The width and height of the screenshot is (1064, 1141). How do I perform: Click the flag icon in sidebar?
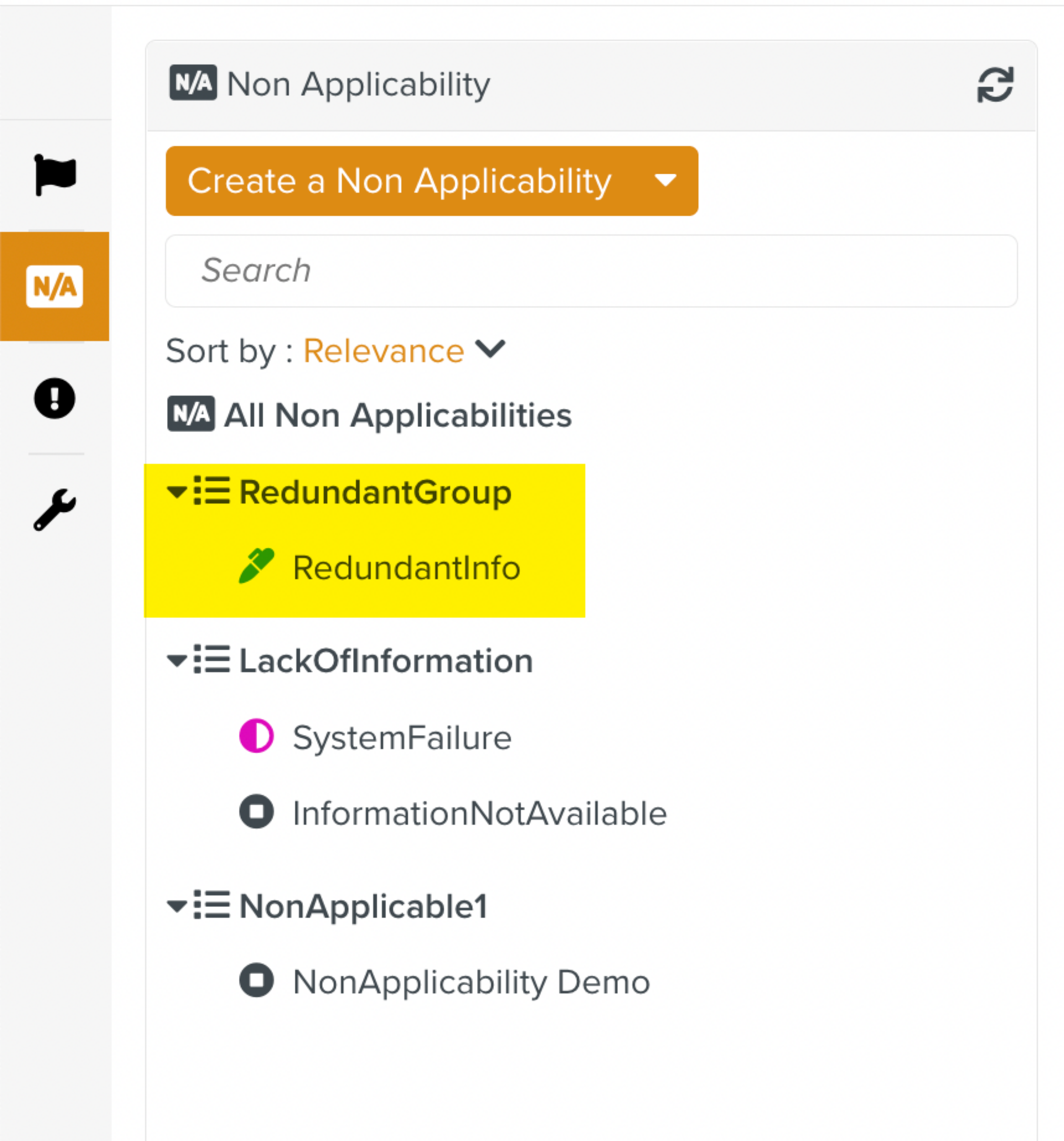[54, 174]
